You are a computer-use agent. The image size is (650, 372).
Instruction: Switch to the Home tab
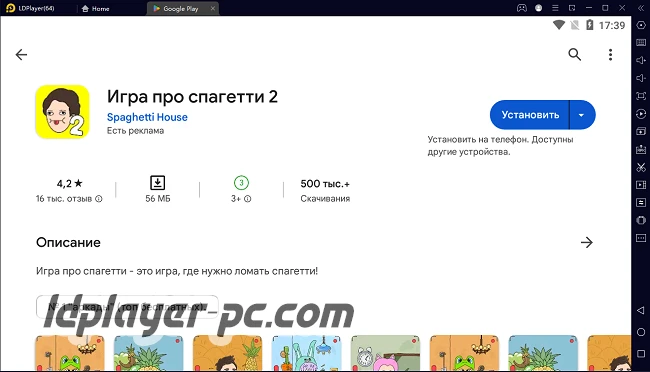tap(96, 8)
